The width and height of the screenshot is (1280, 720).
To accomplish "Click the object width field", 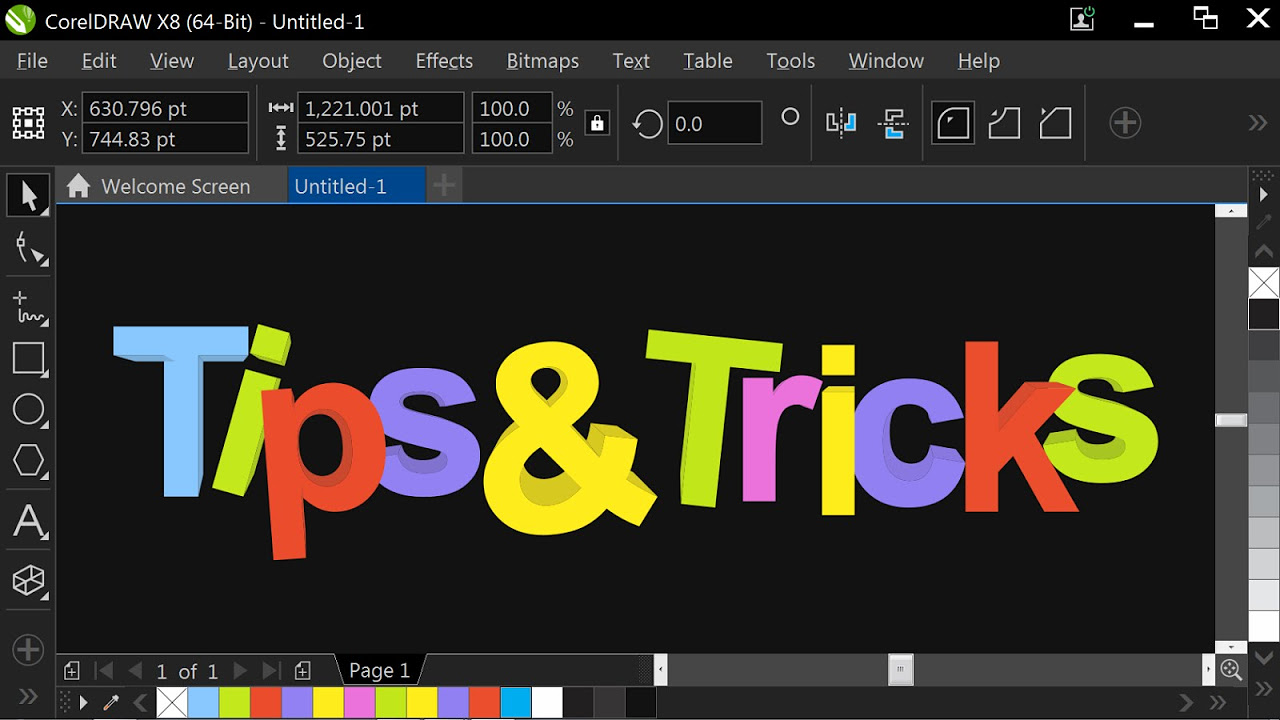I will 381,108.
